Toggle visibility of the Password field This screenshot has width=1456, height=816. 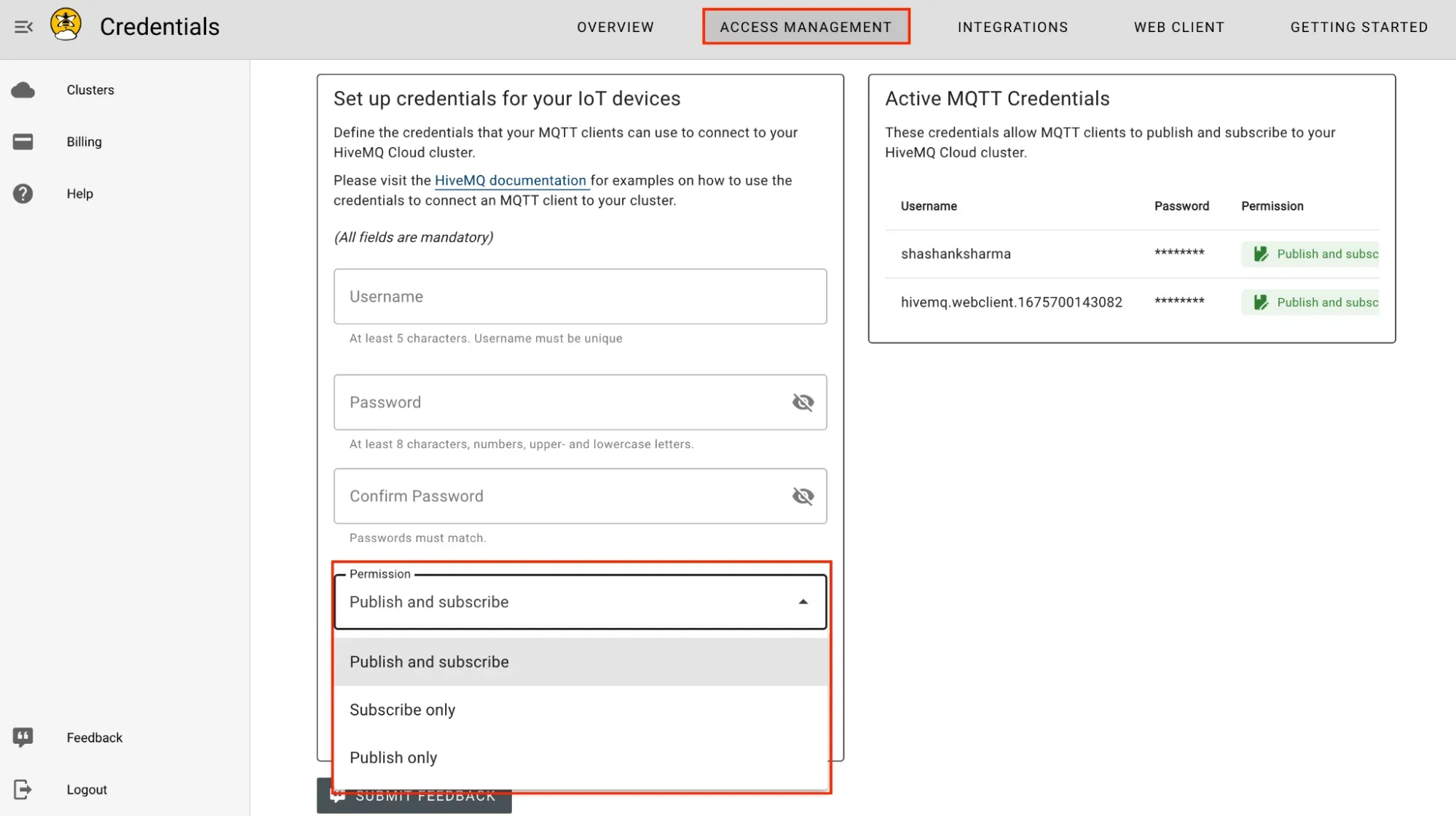[803, 402]
